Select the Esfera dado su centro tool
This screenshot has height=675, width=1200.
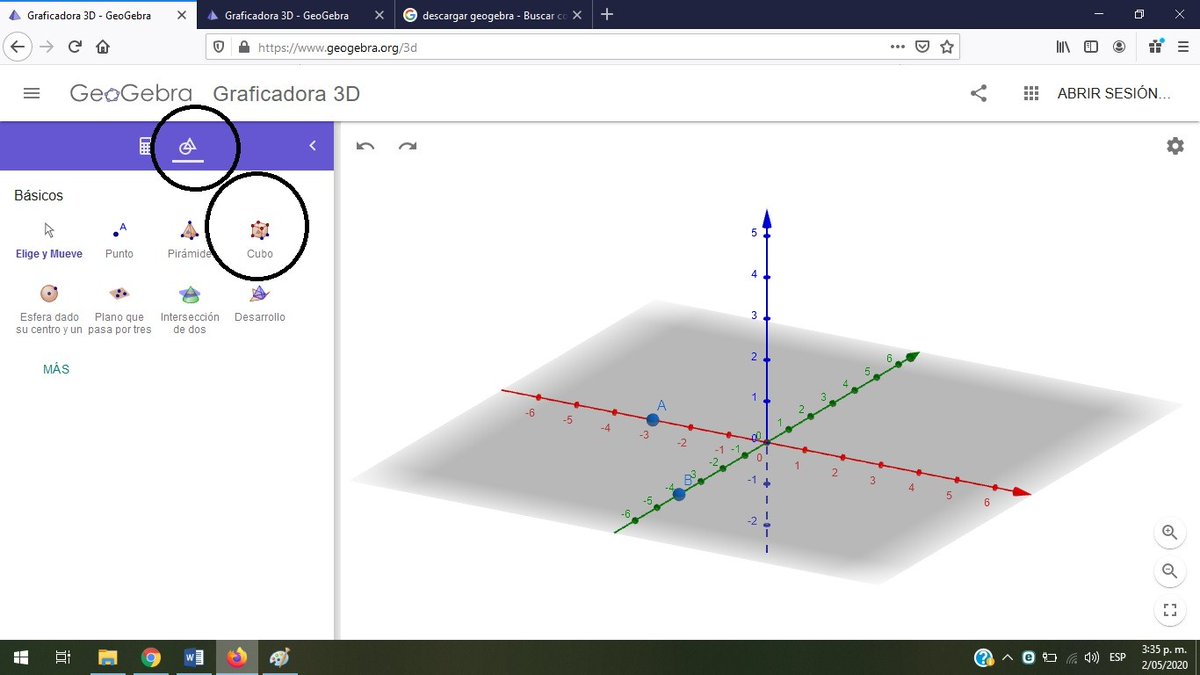(x=49, y=309)
